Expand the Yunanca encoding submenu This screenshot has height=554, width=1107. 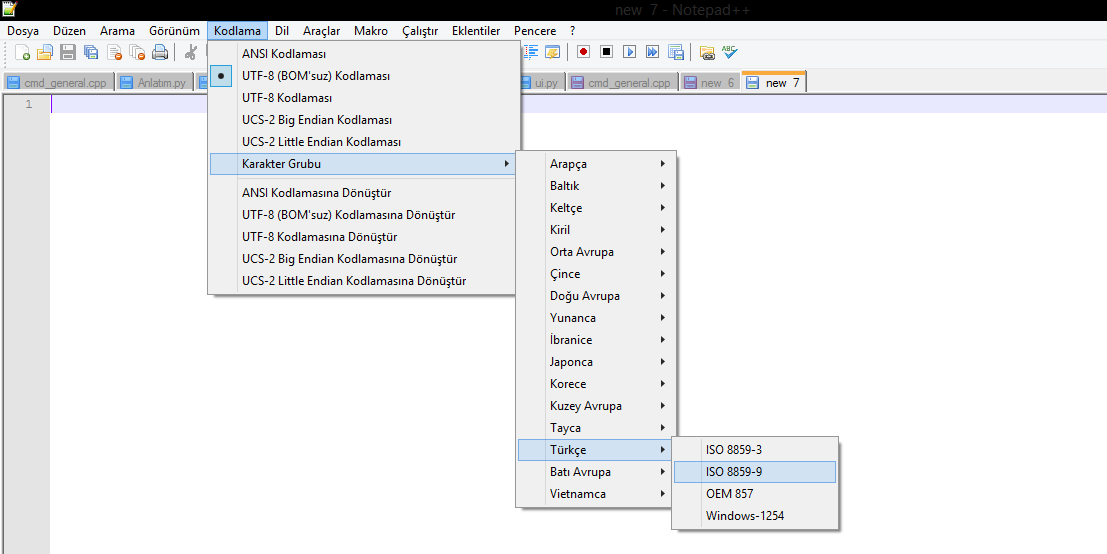(596, 318)
